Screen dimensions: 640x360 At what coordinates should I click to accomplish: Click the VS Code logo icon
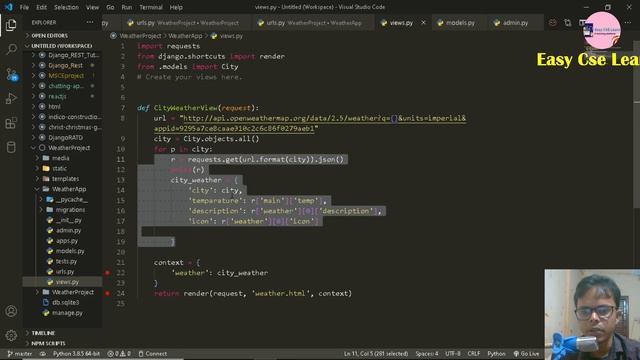click(9, 7)
